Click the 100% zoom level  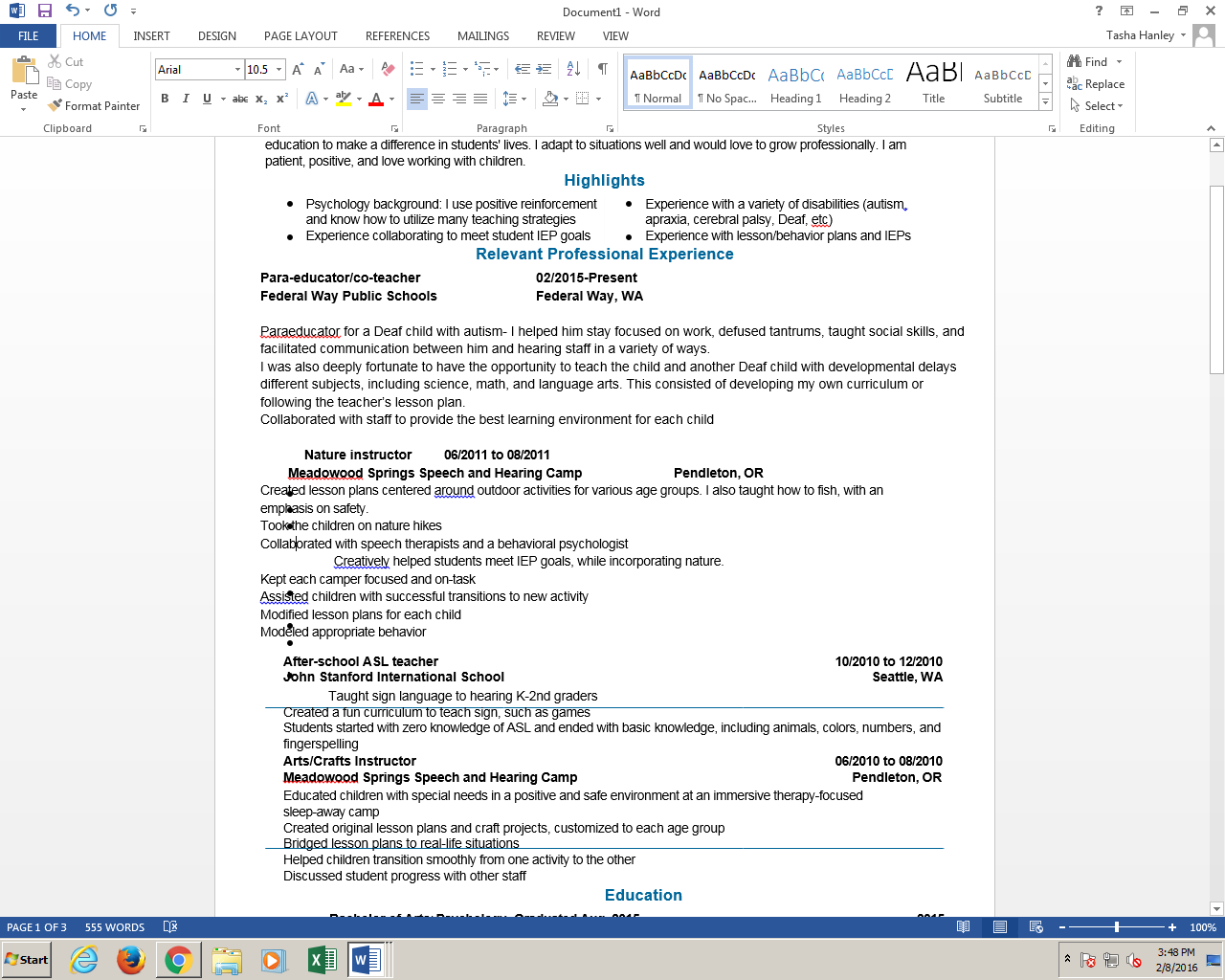point(1202,926)
